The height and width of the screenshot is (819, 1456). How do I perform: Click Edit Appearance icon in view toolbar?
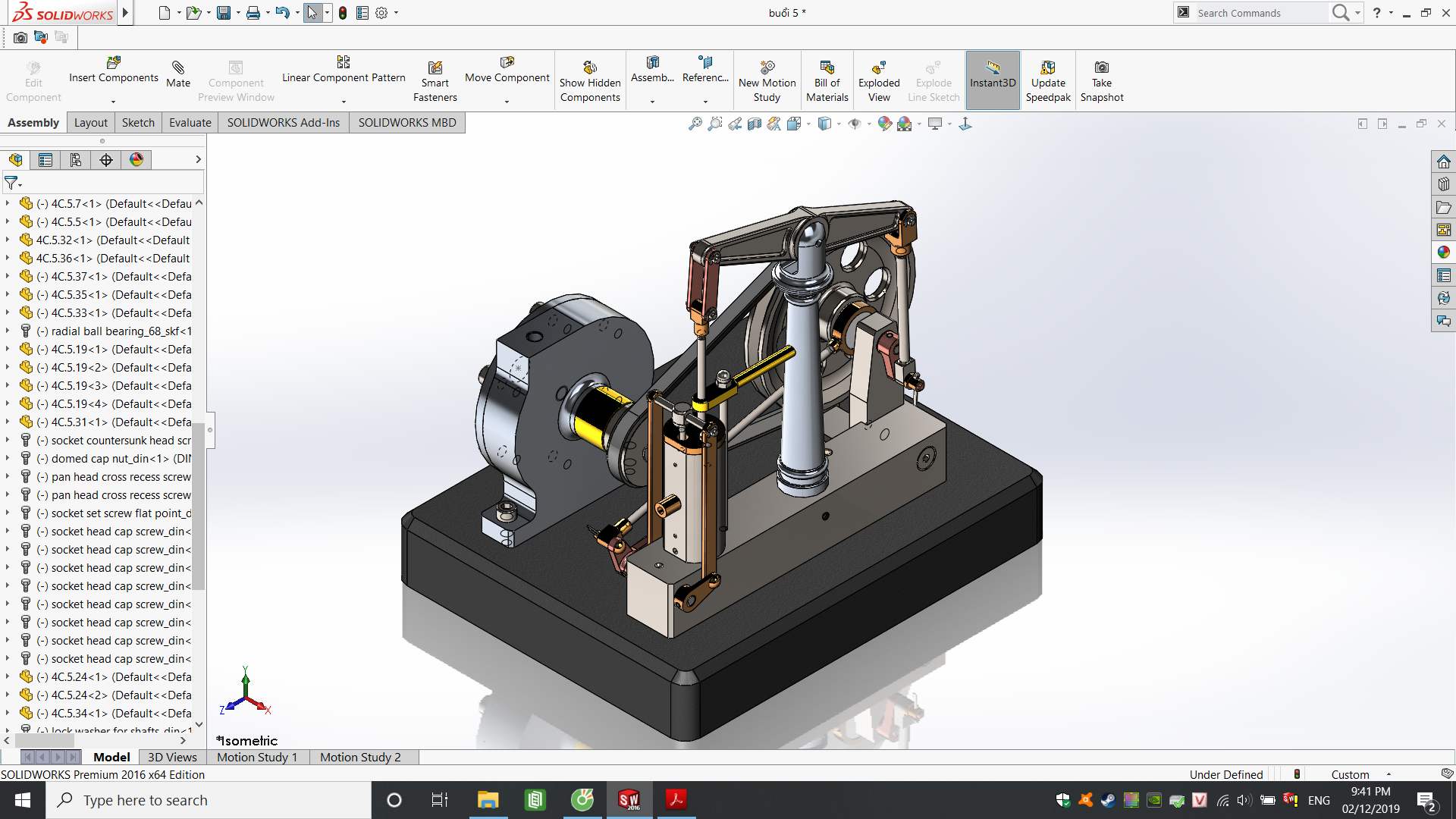[884, 124]
